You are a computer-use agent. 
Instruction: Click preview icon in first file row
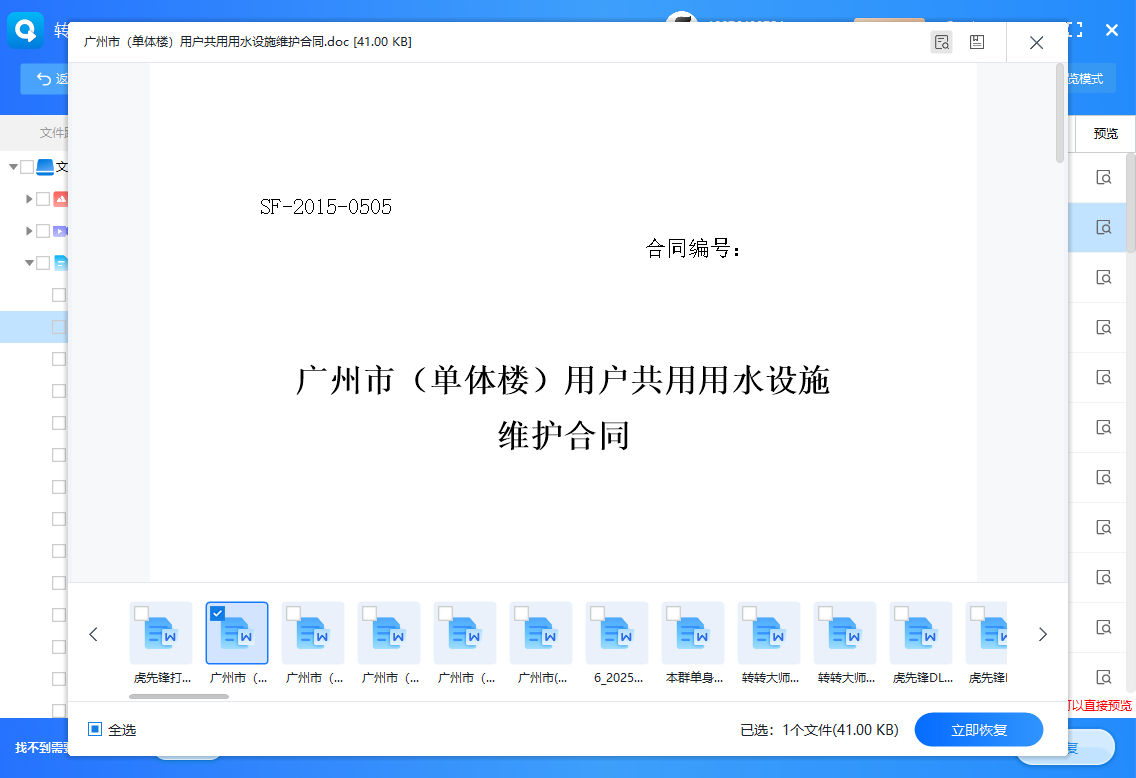(1104, 178)
